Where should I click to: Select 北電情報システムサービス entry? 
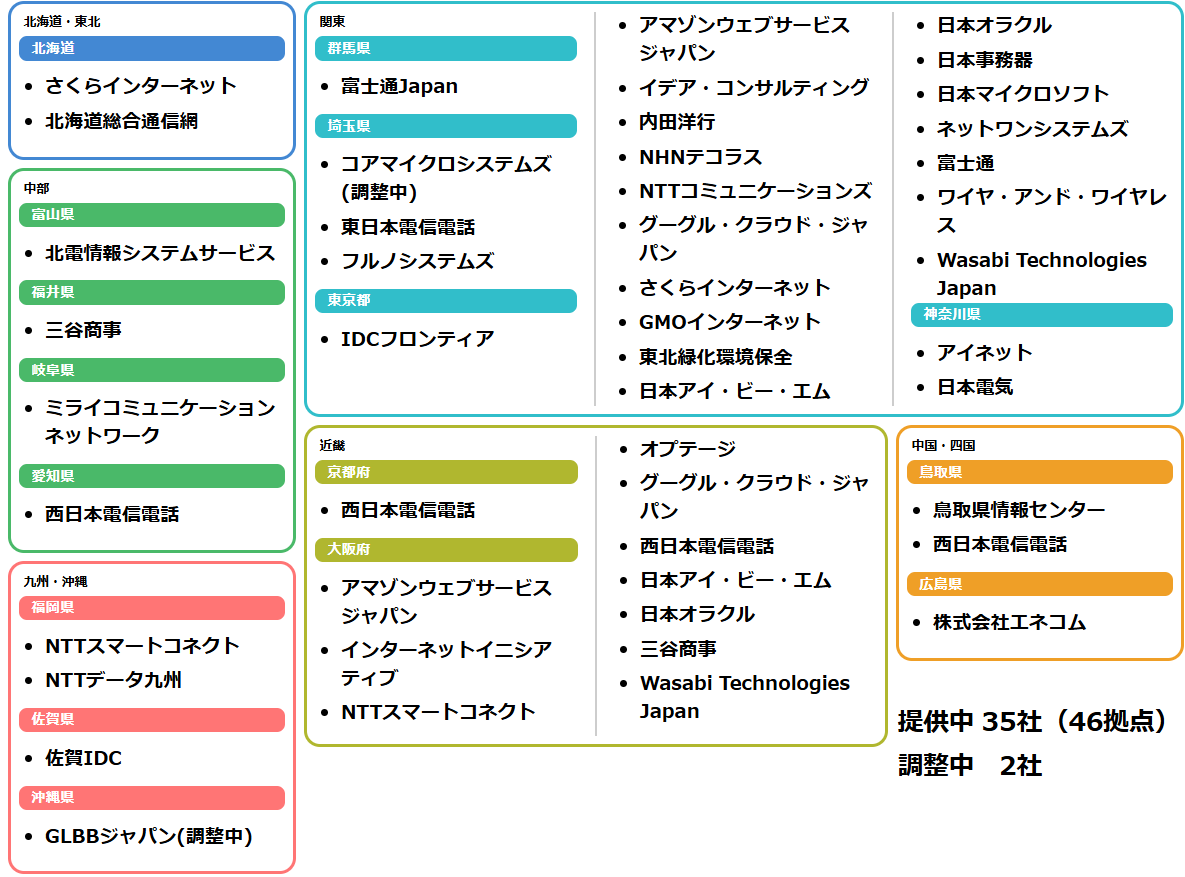(160, 253)
